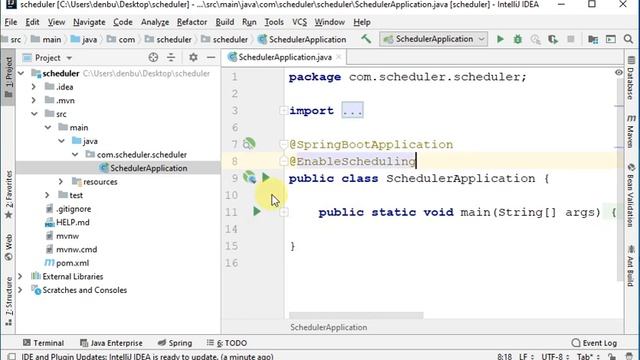Open Project panel settings gear
Screen dimensions: 640x360
point(193,58)
